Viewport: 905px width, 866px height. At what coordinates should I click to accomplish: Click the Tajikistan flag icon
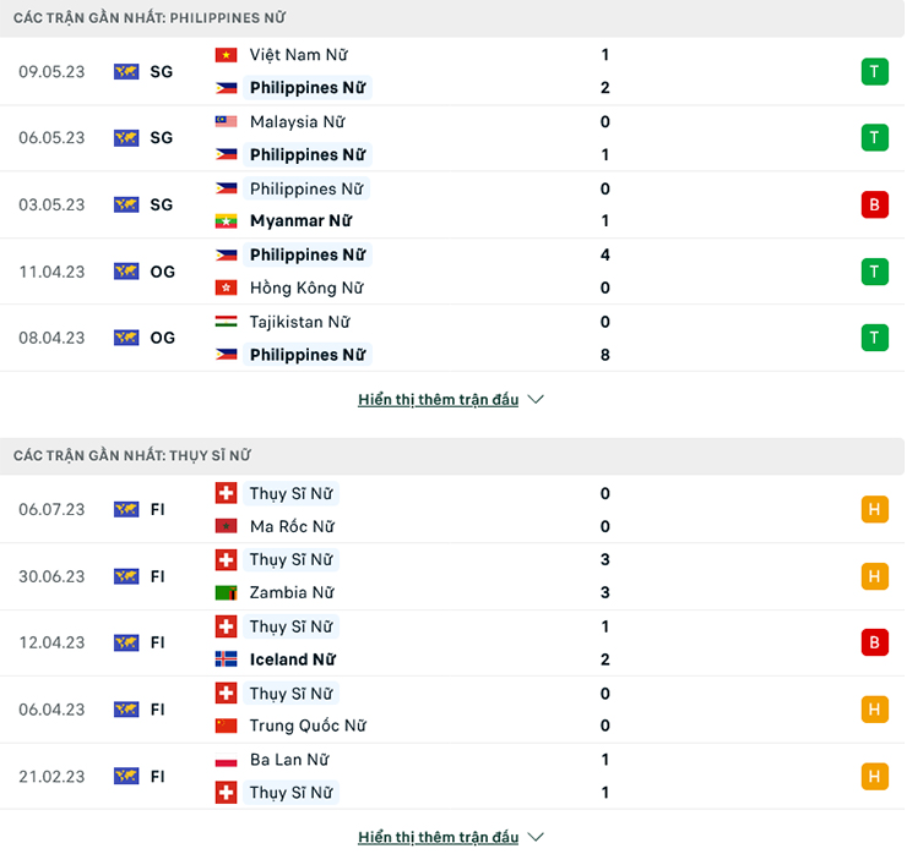pyautogui.click(x=226, y=322)
